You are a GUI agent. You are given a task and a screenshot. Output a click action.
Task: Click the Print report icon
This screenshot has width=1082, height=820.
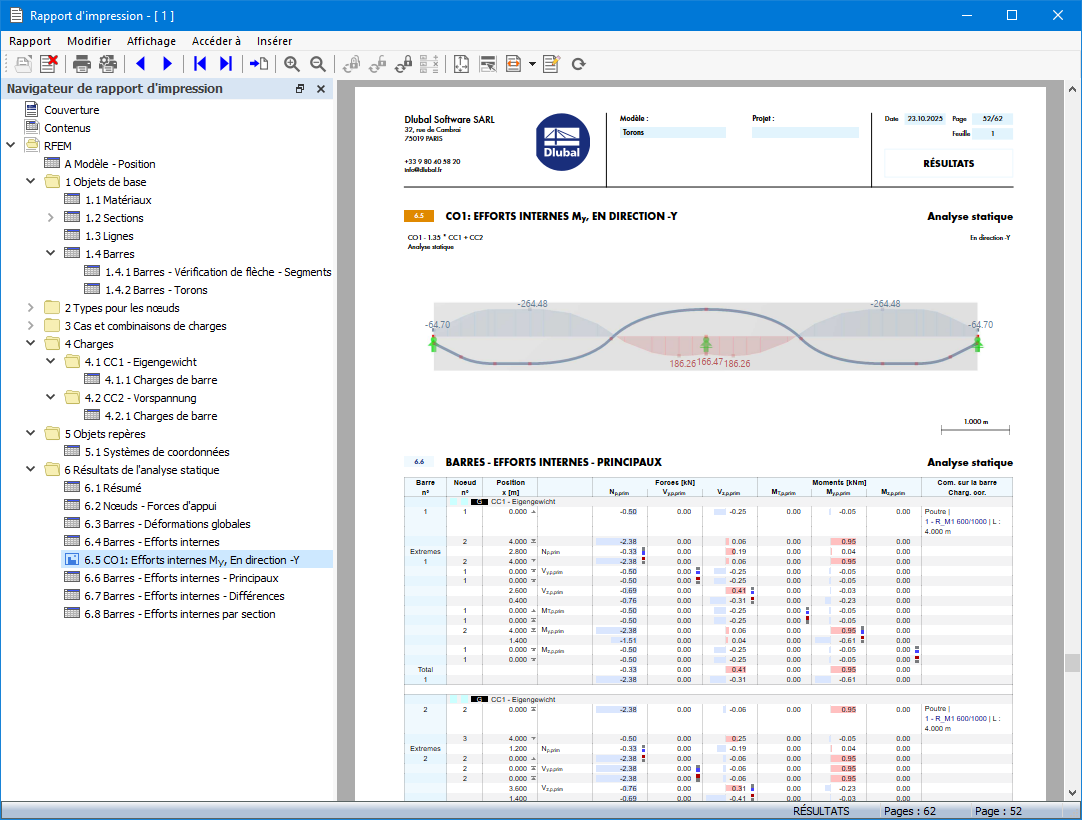pos(82,64)
